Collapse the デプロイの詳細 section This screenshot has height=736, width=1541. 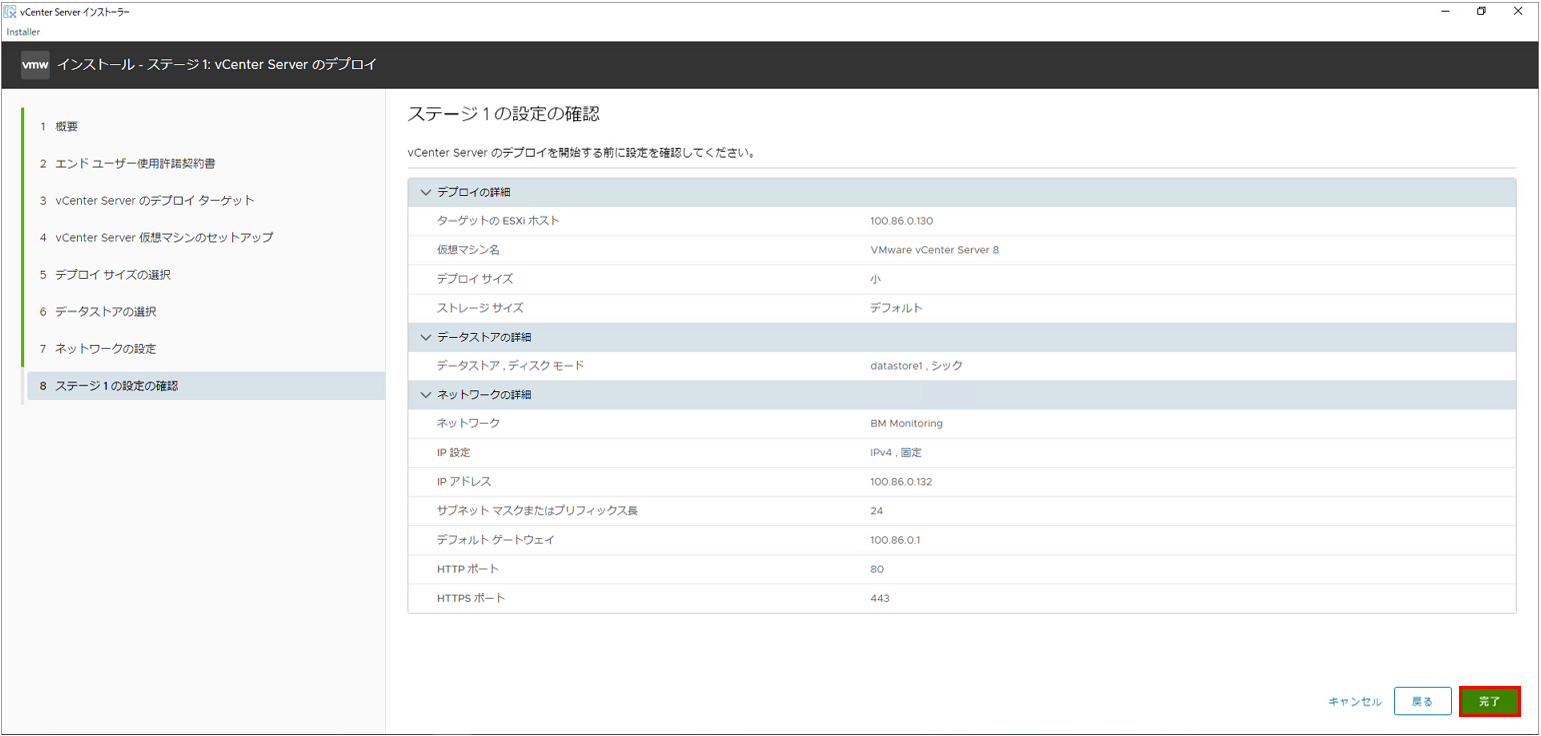(x=426, y=192)
